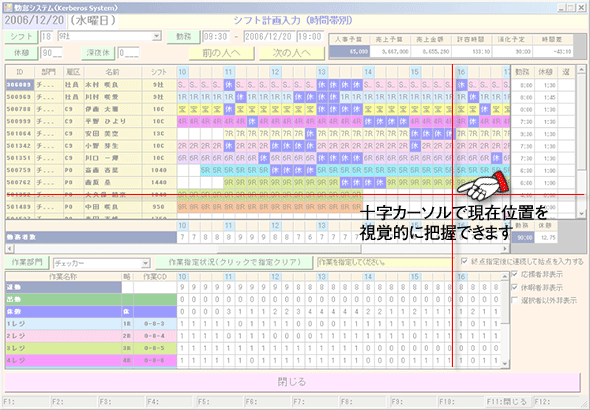Click the F11:閉じる function key label

pos(507,402)
